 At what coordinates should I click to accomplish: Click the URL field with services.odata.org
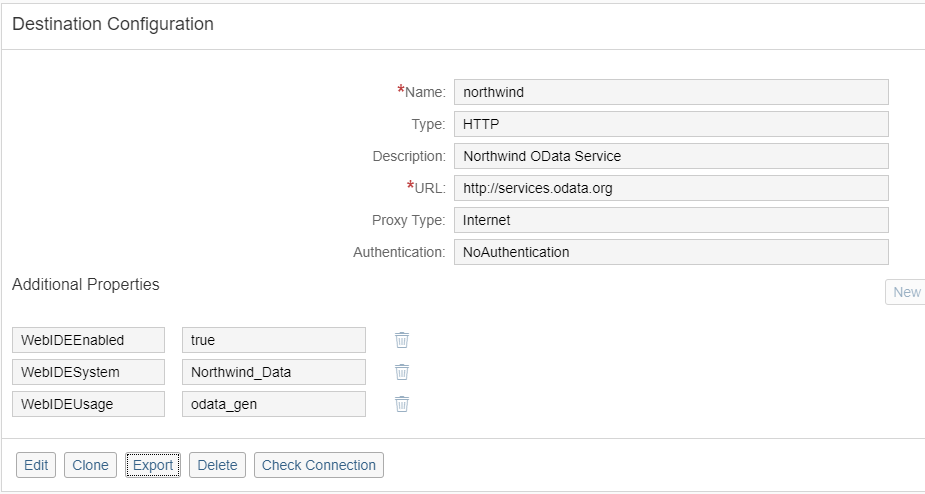[x=670, y=188]
